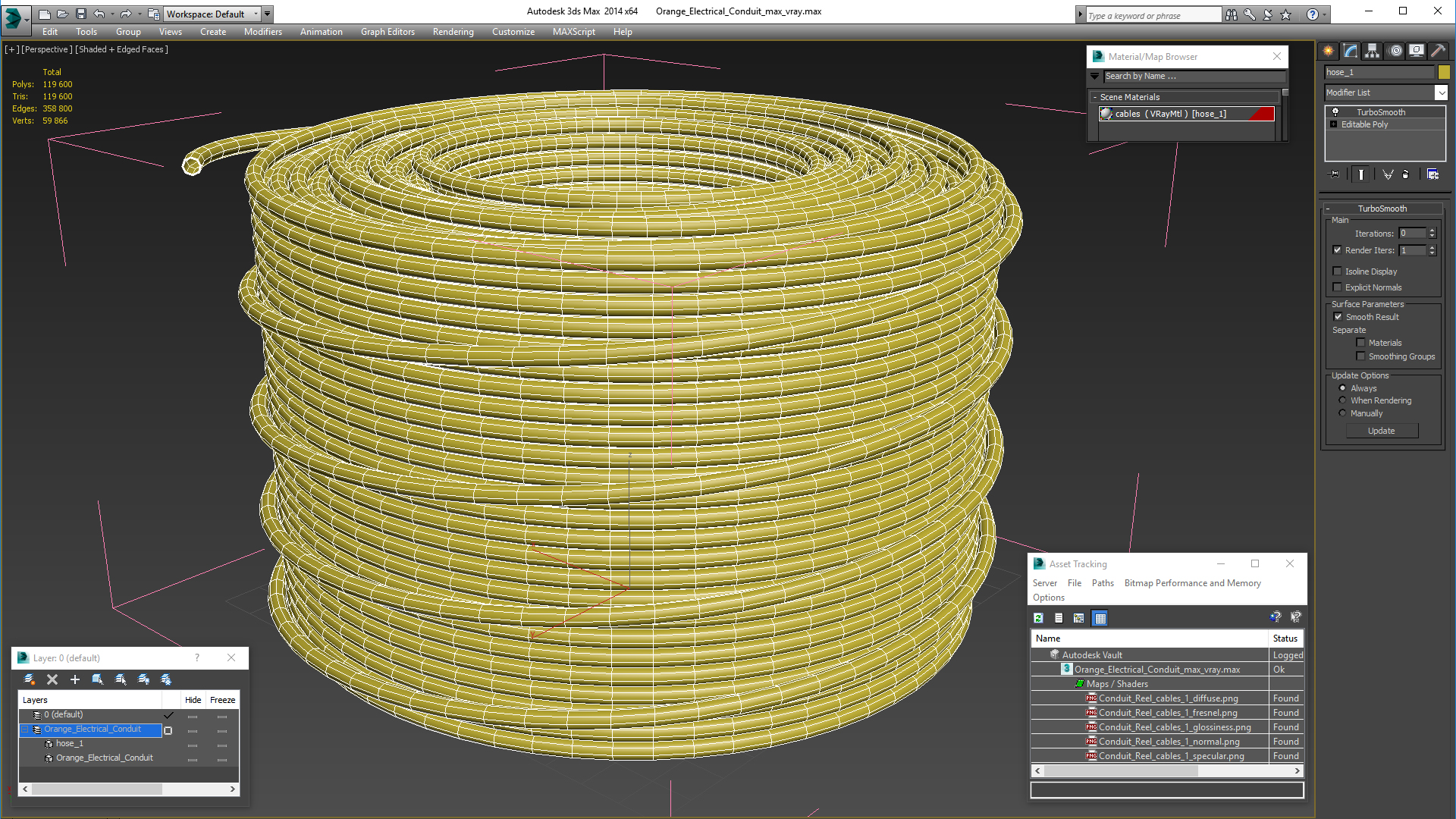
Task: Open the Rendering menu in the menu bar
Action: point(453,32)
